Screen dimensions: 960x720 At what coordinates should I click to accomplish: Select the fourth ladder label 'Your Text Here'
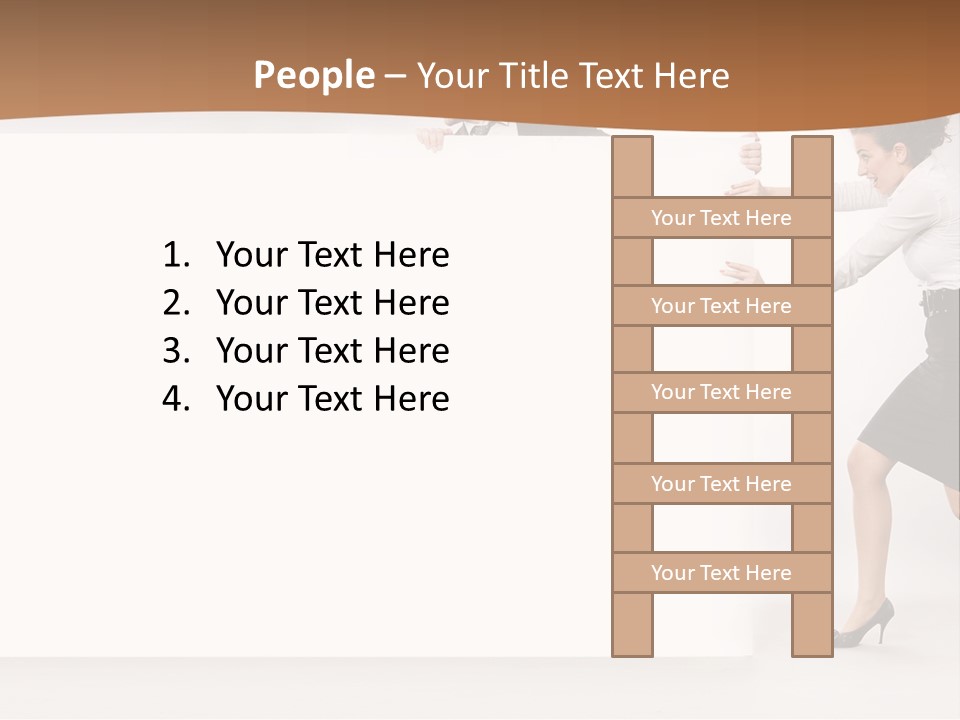tap(722, 484)
